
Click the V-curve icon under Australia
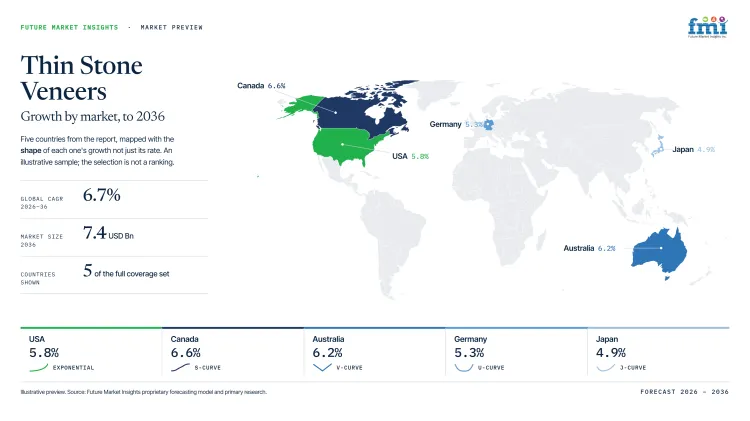322,367
